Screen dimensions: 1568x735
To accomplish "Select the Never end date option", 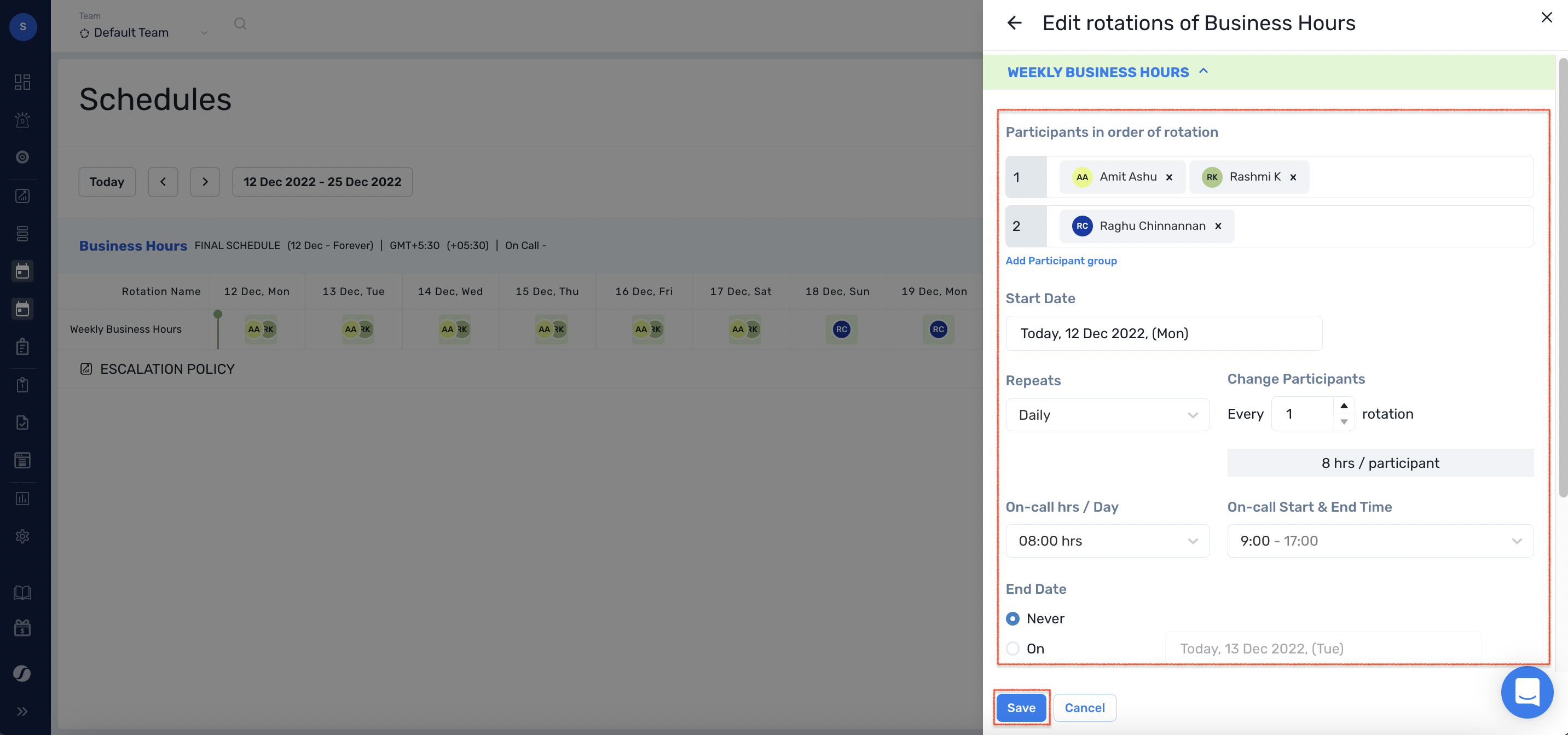I will (1013, 619).
